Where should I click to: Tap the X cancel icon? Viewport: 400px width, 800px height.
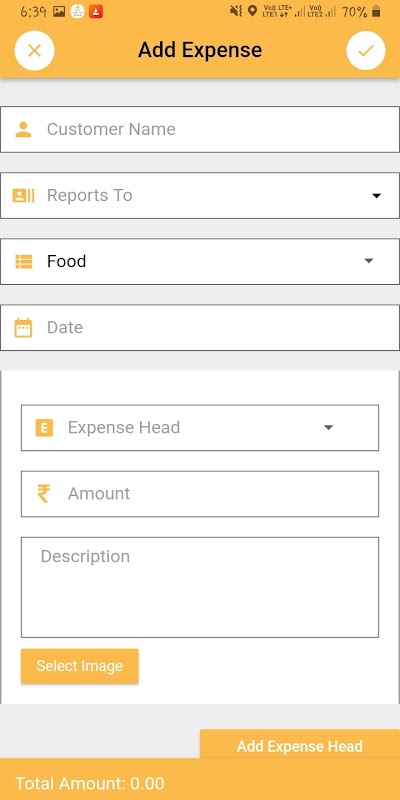point(34,51)
